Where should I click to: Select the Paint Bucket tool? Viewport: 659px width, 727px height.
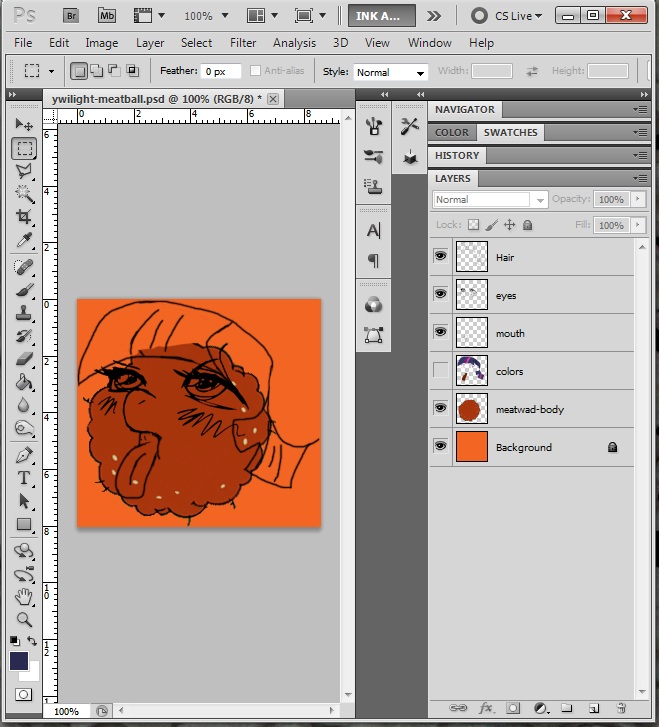(24, 382)
